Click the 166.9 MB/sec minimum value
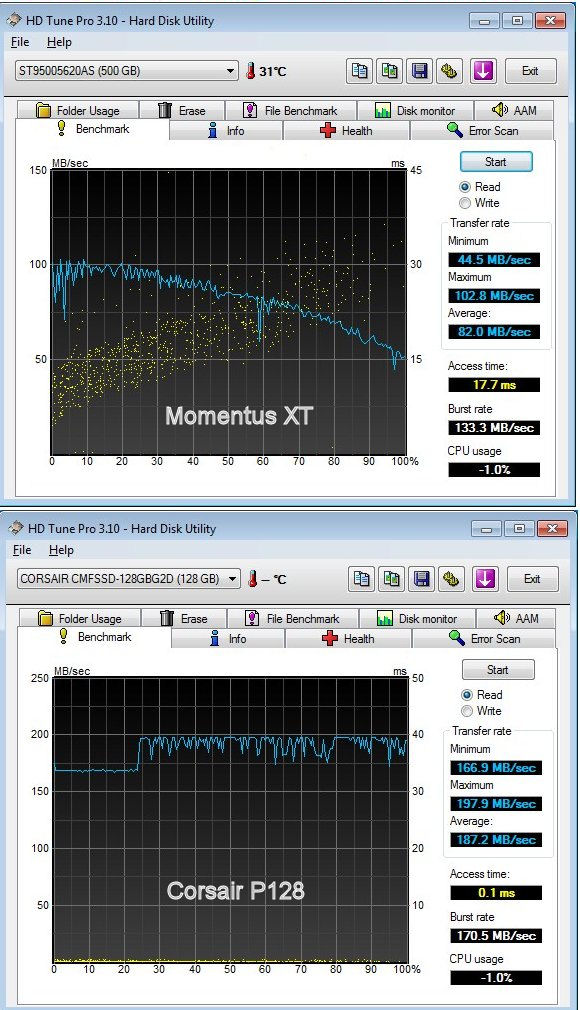 [x=496, y=768]
